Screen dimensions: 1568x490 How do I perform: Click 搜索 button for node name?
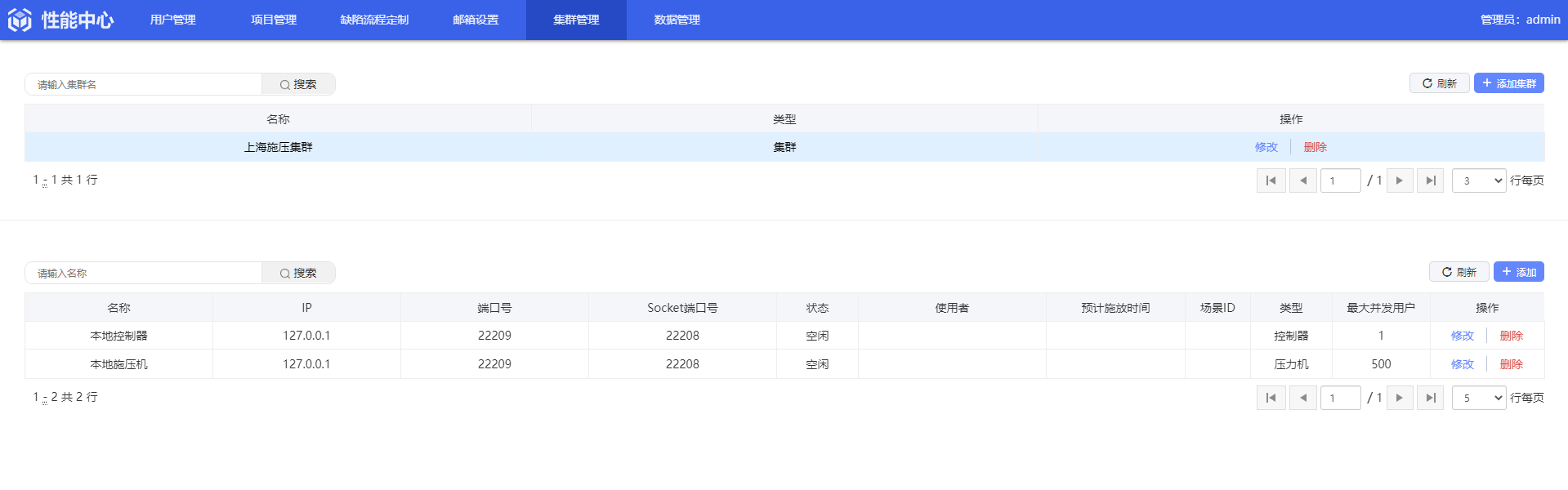click(x=298, y=273)
